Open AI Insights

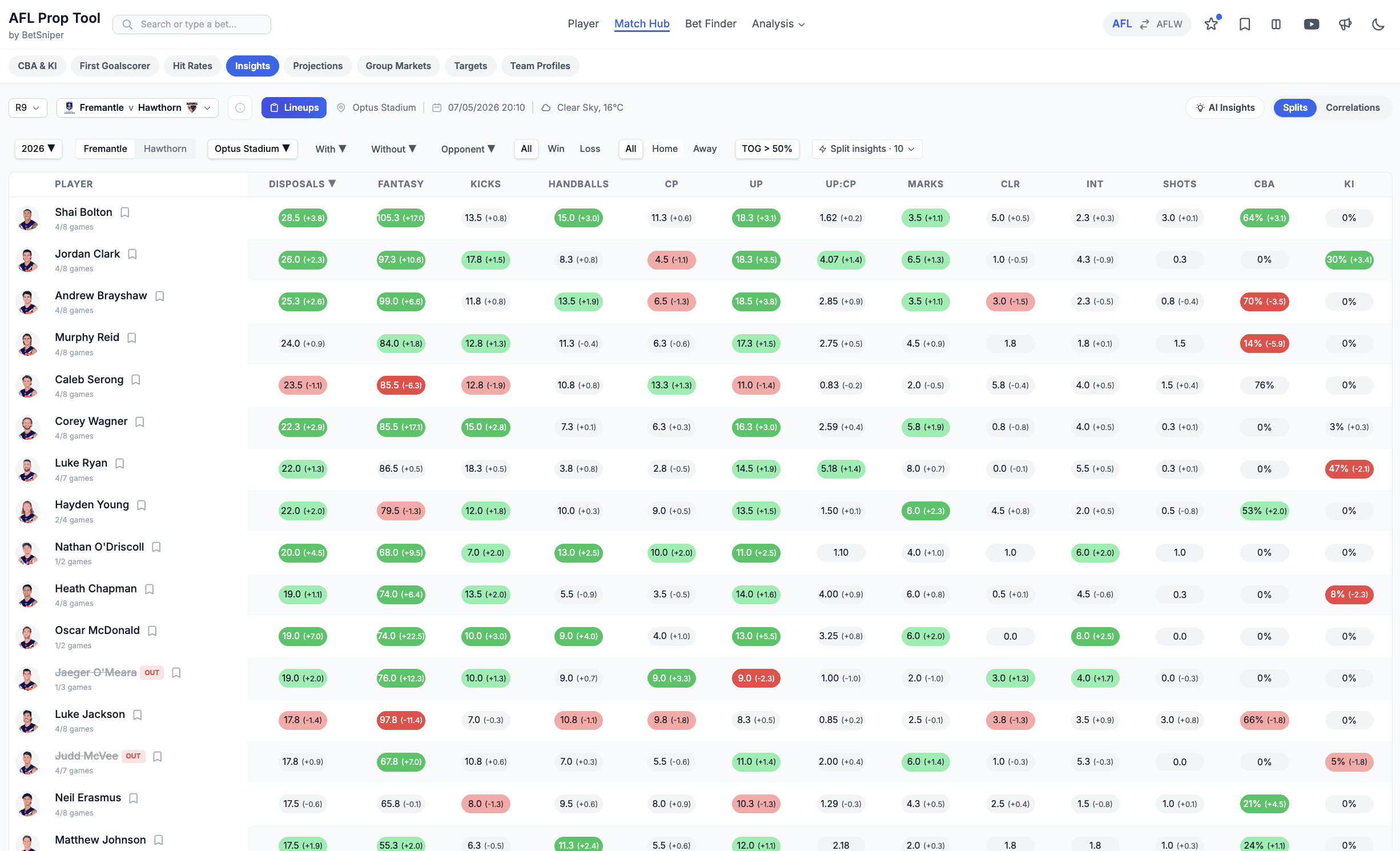tap(1225, 107)
